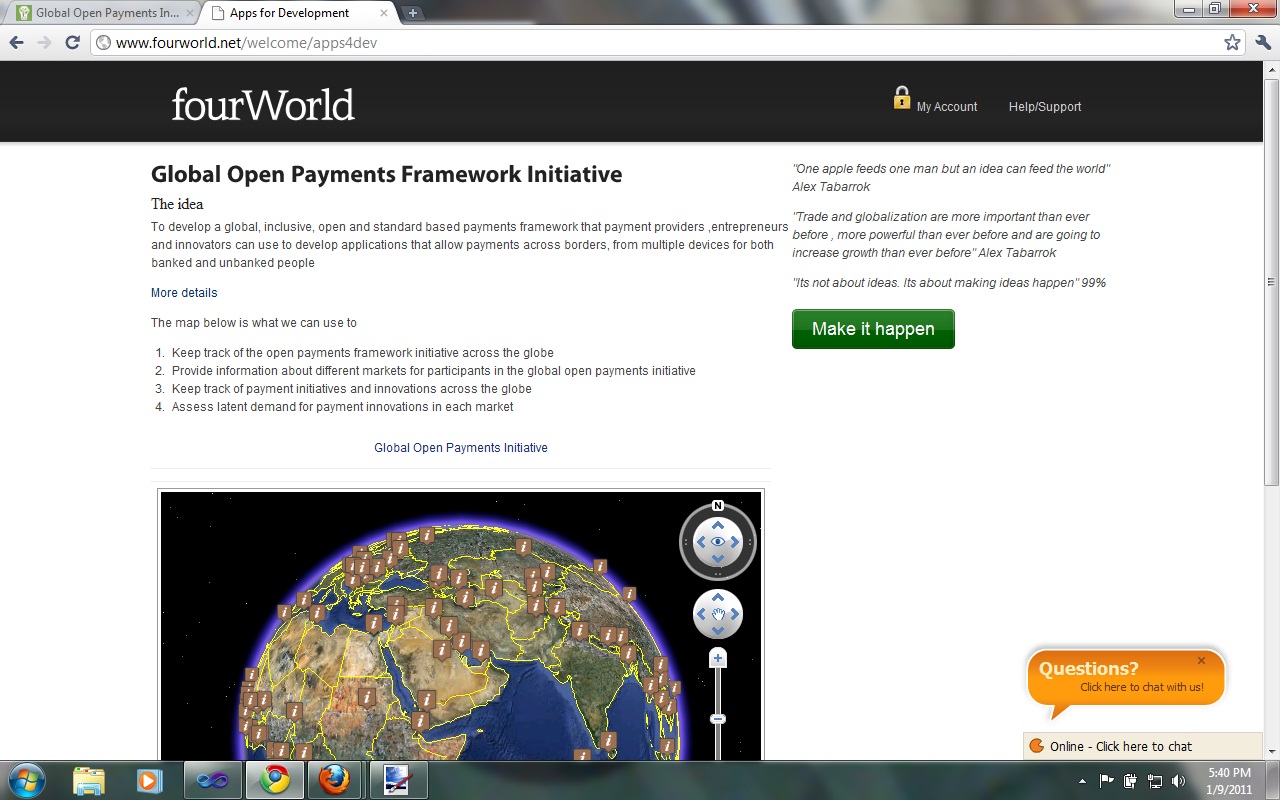Launch Windows Media Player from taskbar
Viewport: 1280px width, 800px height.
tap(150, 780)
